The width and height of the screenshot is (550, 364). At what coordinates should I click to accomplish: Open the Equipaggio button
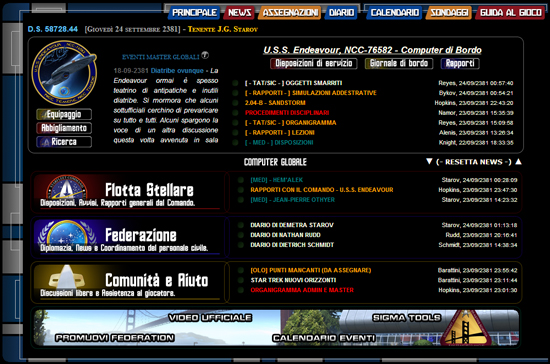[64, 114]
